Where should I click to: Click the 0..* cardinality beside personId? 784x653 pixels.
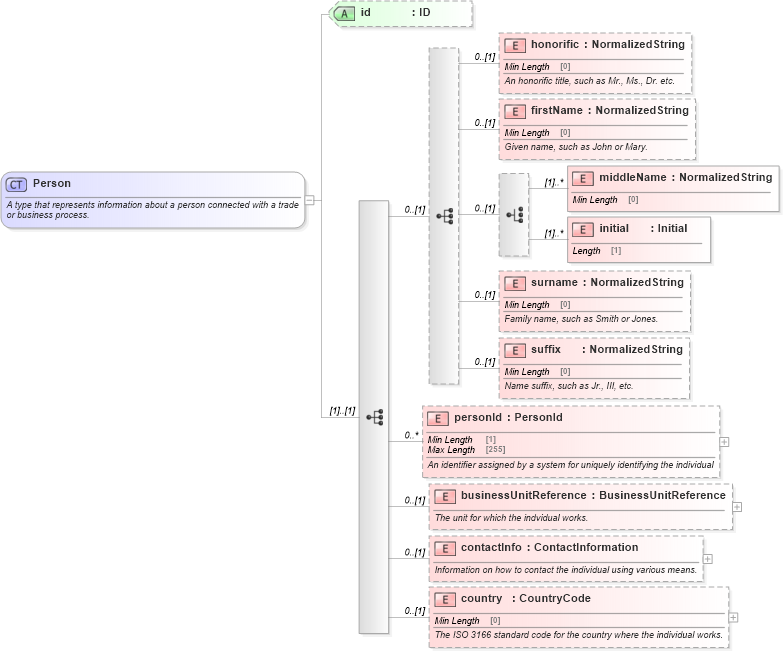tap(412, 436)
